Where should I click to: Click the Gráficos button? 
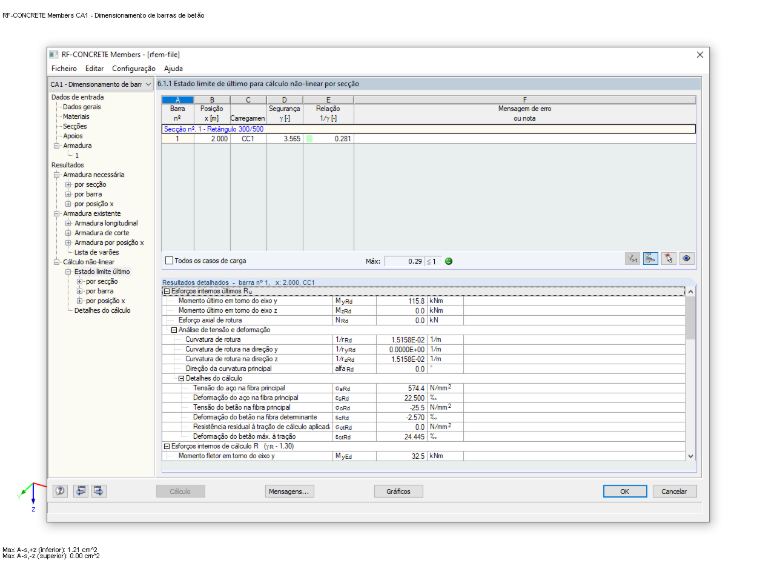click(398, 491)
